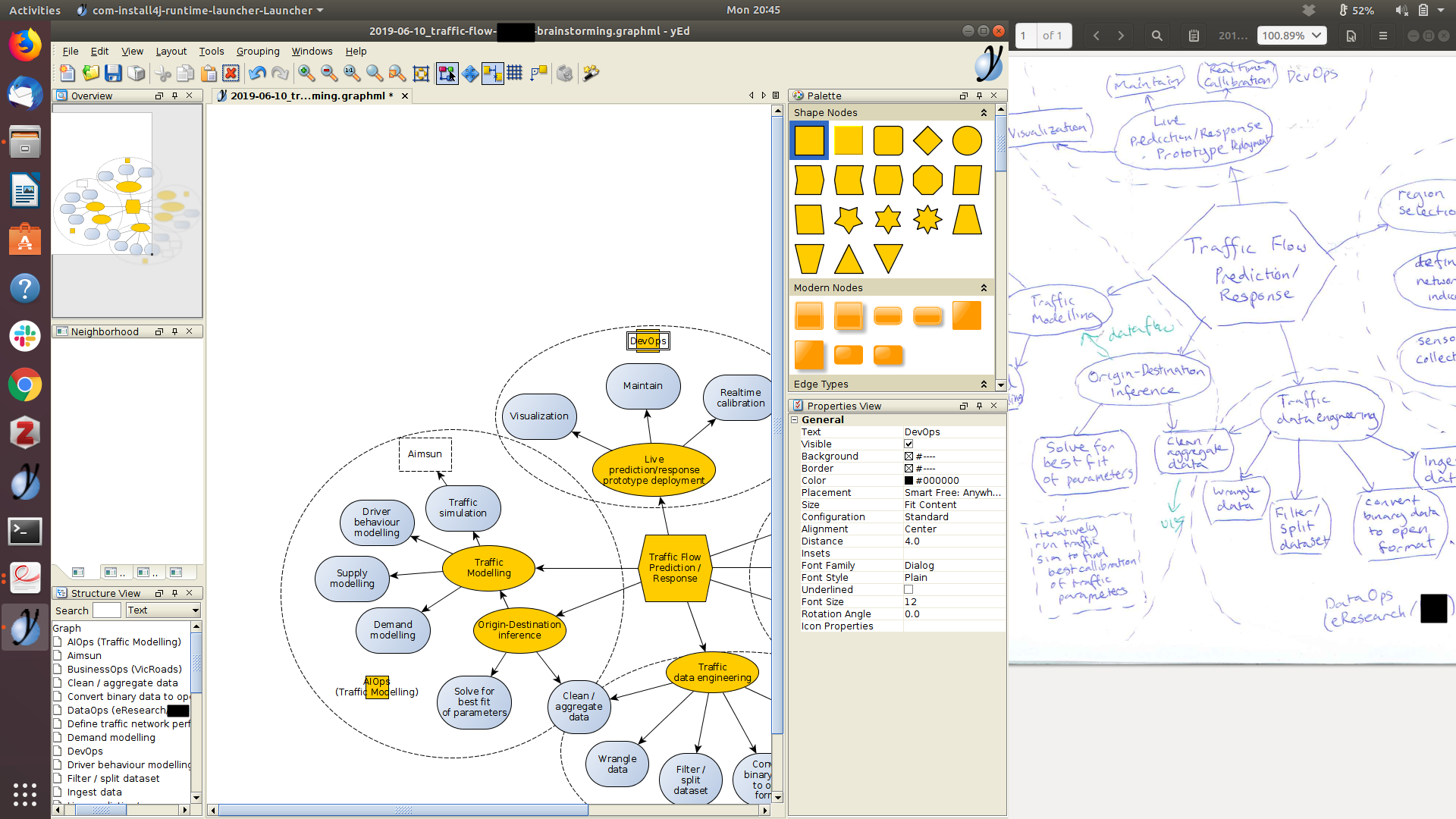Click the New Document icon
1456x819 pixels.
67,73
